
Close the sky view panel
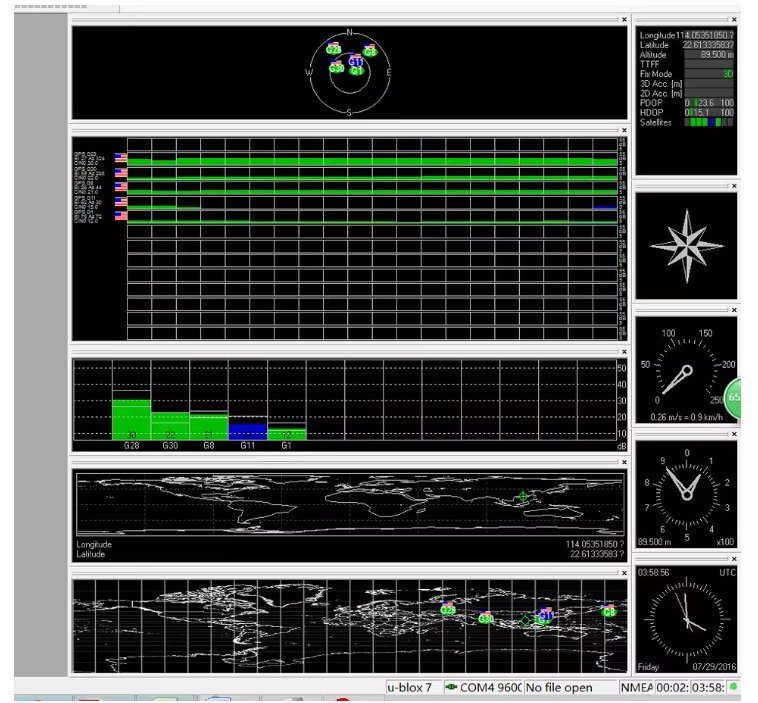pyautogui.click(x=624, y=20)
